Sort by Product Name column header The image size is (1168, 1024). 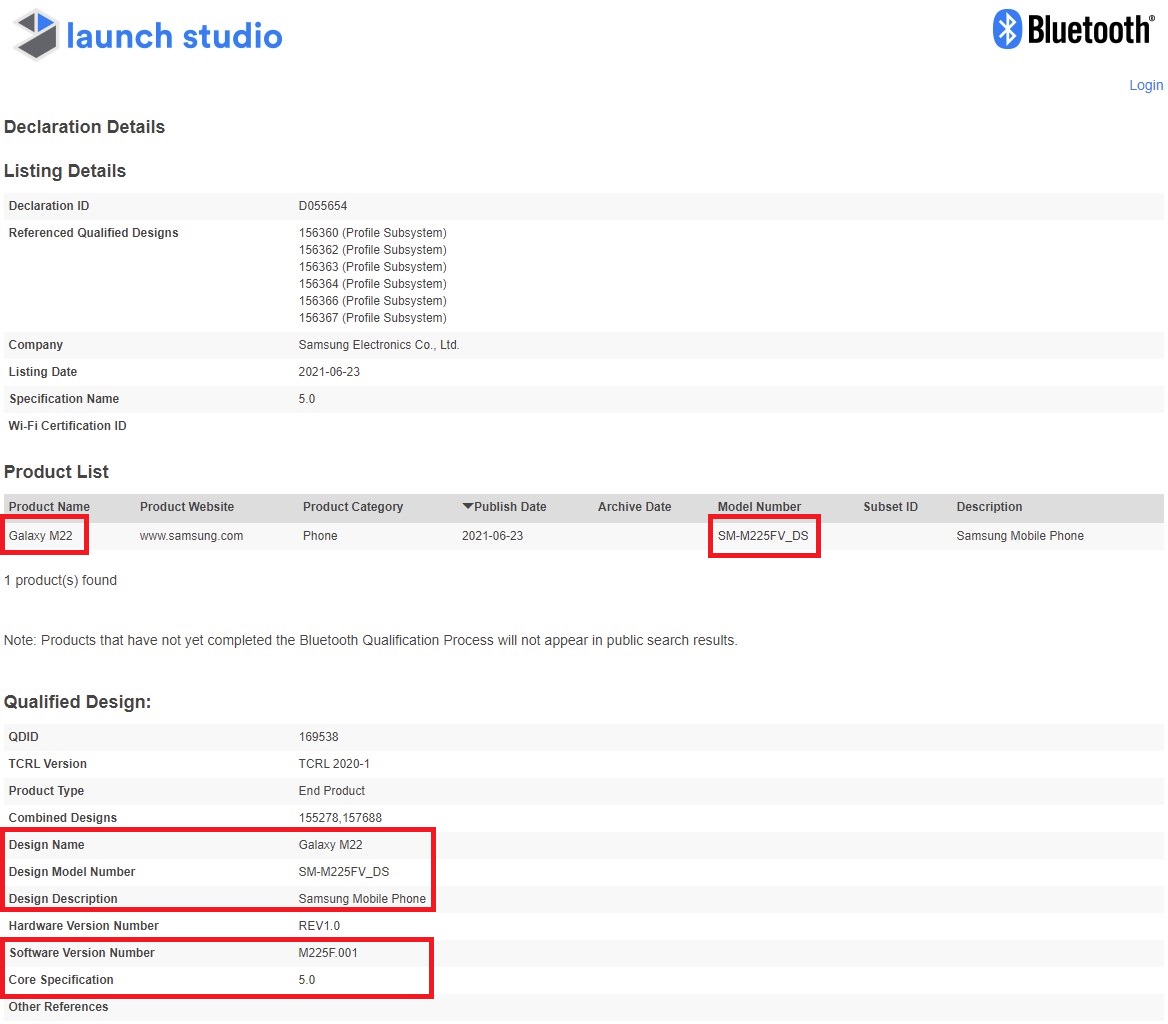click(49, 507)
